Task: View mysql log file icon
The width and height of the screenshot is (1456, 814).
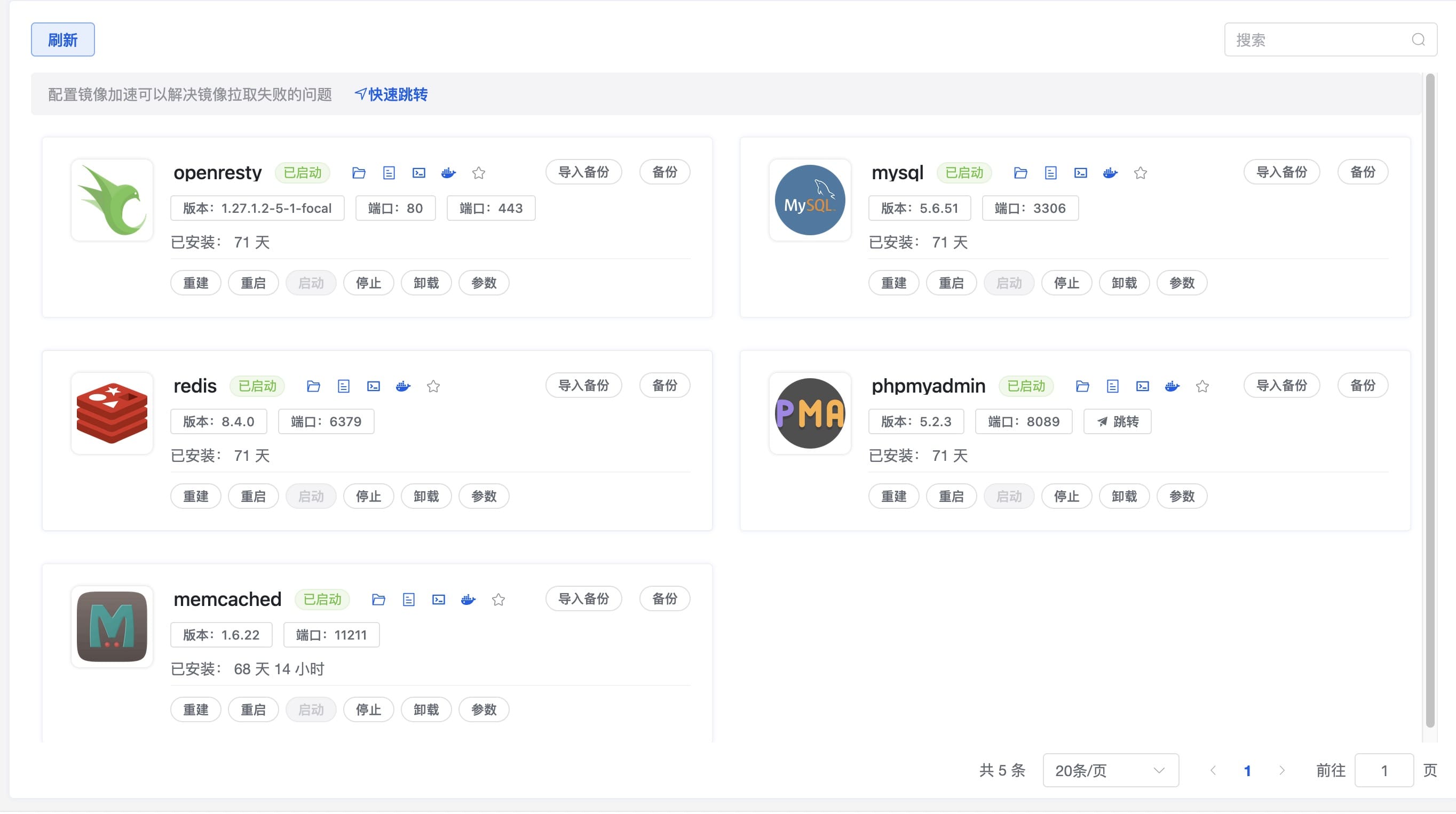Action: point(1050,173)
